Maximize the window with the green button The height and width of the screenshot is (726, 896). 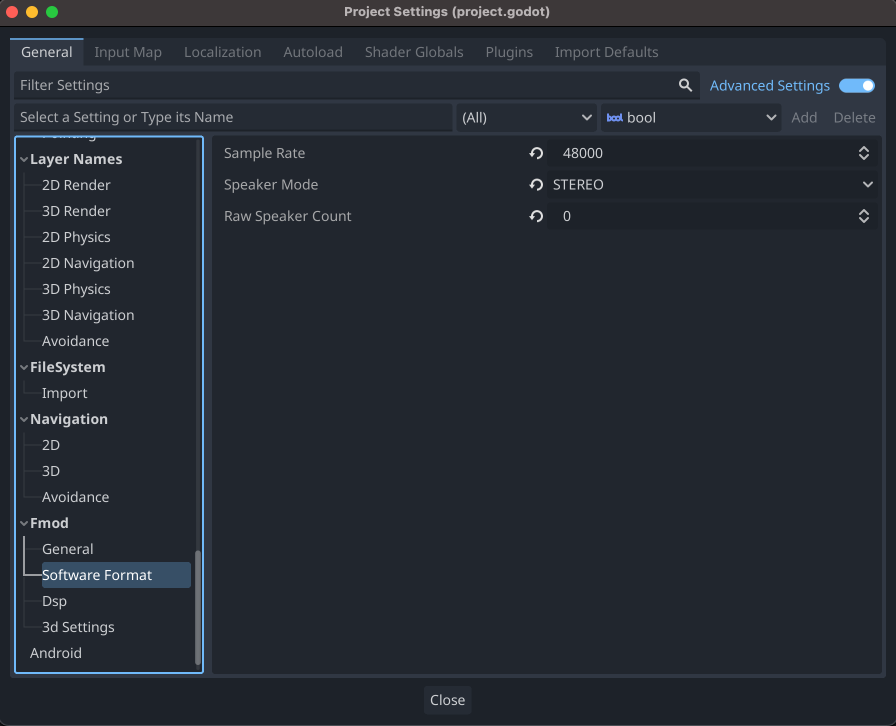coord(52,12)
